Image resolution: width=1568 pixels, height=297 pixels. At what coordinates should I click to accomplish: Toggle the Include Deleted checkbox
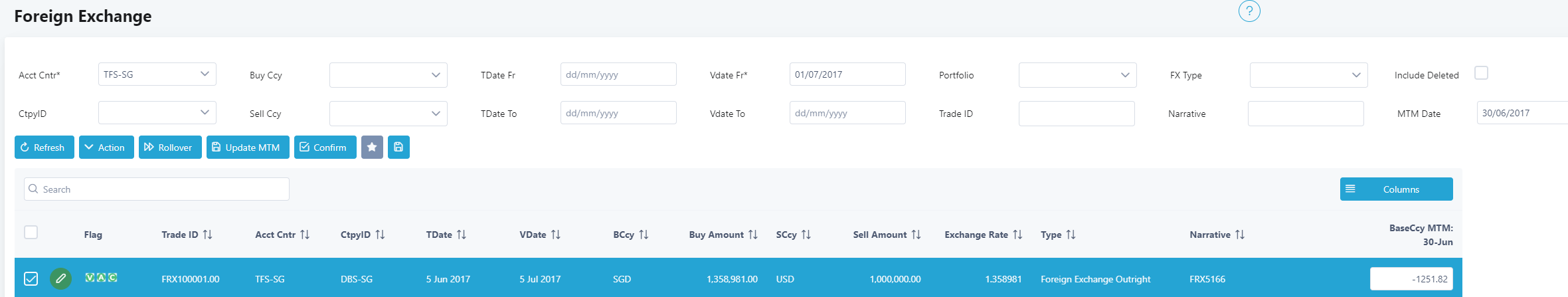1481,73
